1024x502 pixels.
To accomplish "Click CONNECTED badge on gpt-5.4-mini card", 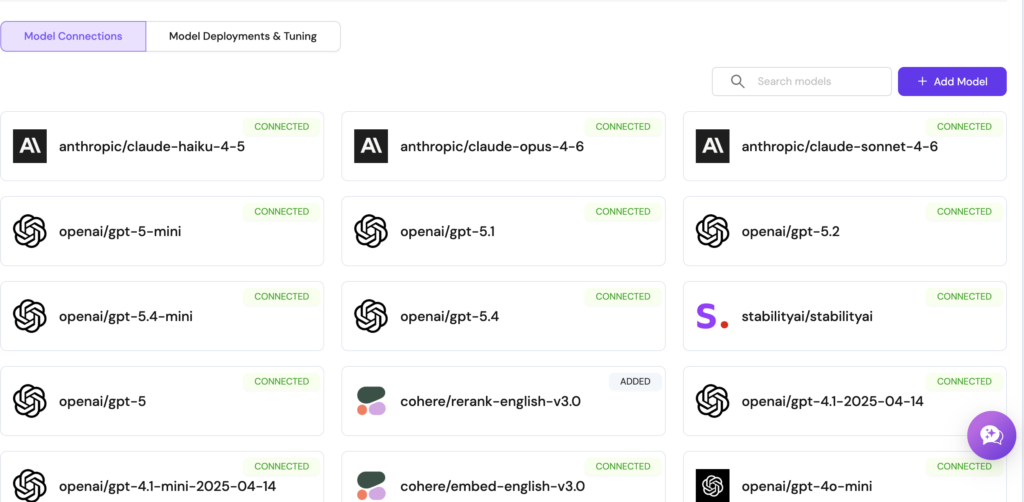I will [x=281, y=296].
